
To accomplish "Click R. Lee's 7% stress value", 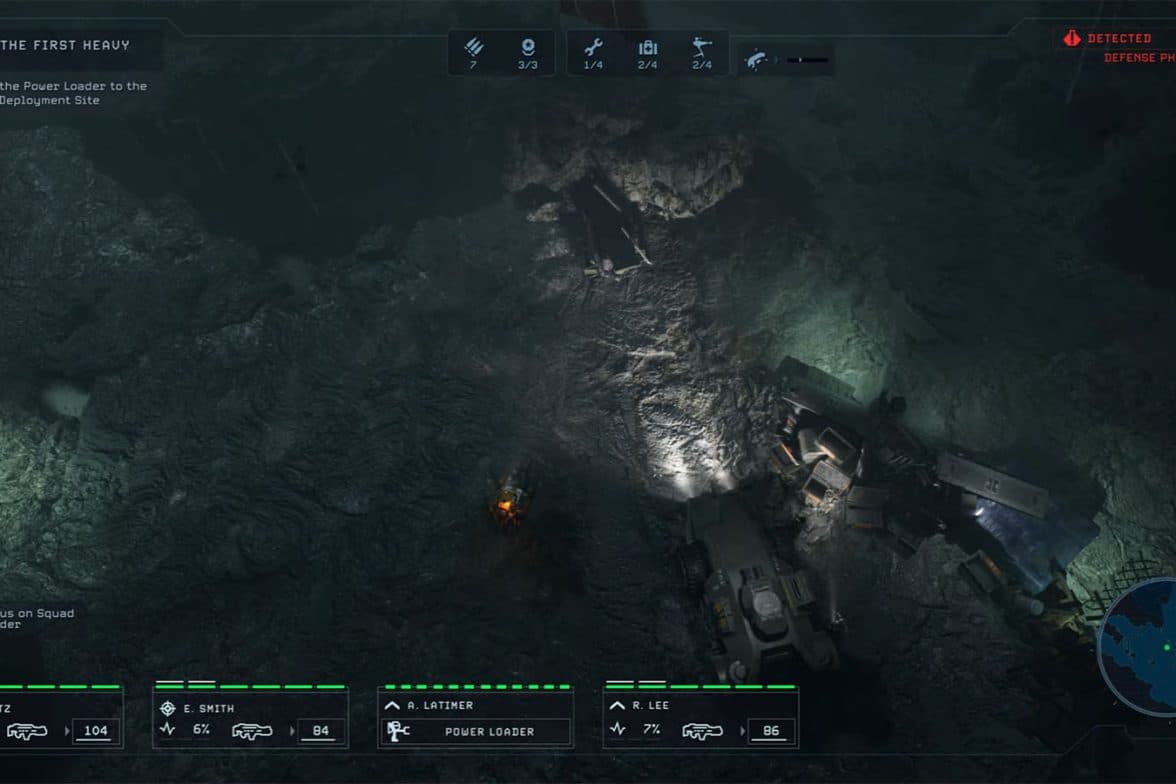I will pyautogui.click(x=651, y=729).
